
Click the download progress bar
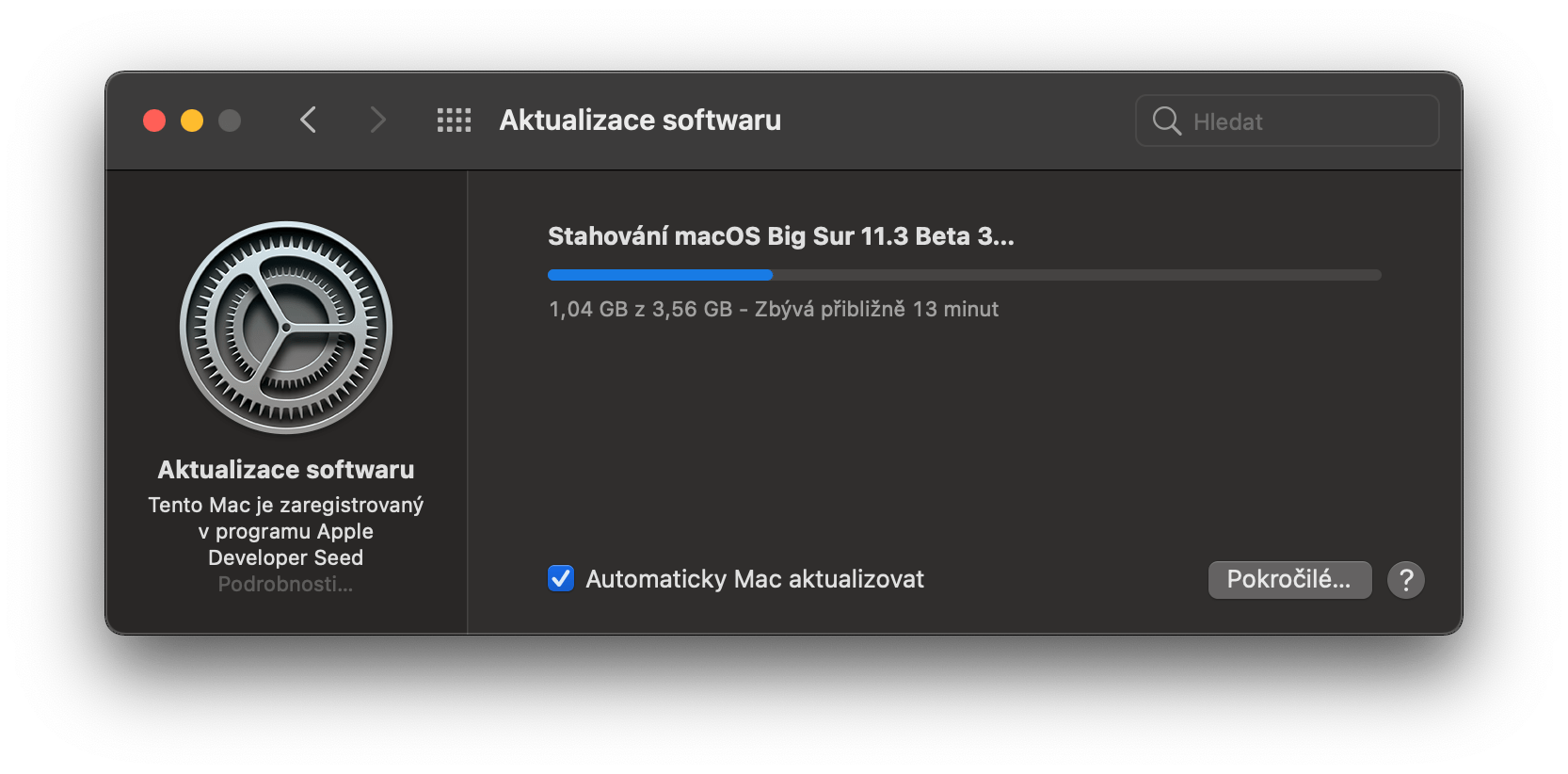click(964, 274)
